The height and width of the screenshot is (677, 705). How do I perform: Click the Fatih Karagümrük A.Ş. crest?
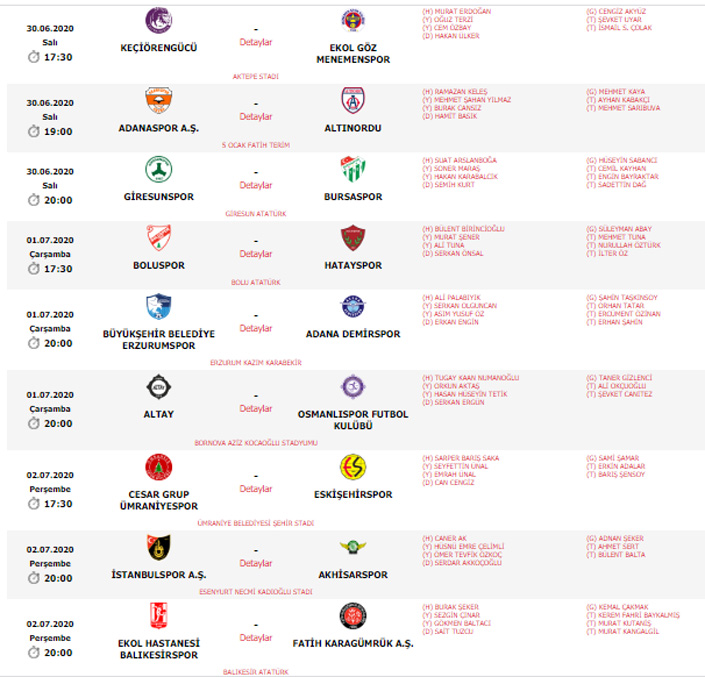pyautogui.click(x=353, y=616)
